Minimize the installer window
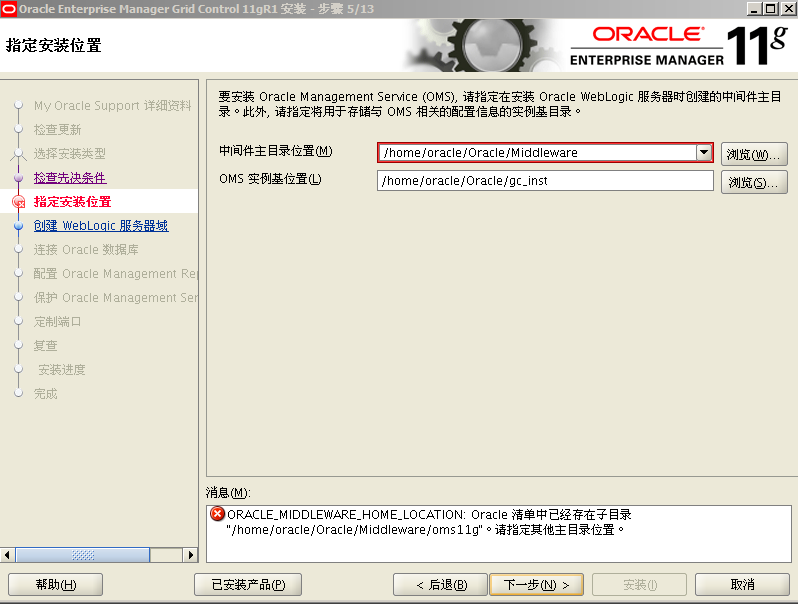This screenshot has height=604, width=798. click(x=754, y=9)
